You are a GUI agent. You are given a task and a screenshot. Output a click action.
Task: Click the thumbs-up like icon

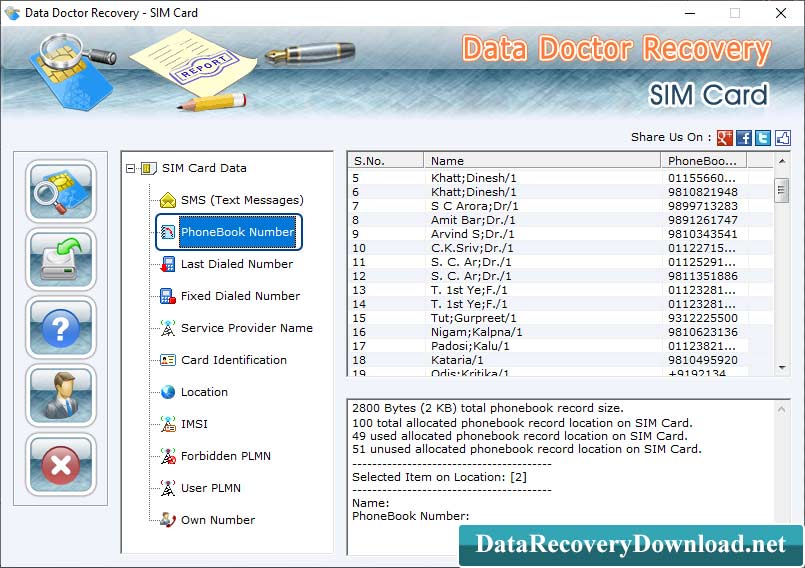[782, 138]
